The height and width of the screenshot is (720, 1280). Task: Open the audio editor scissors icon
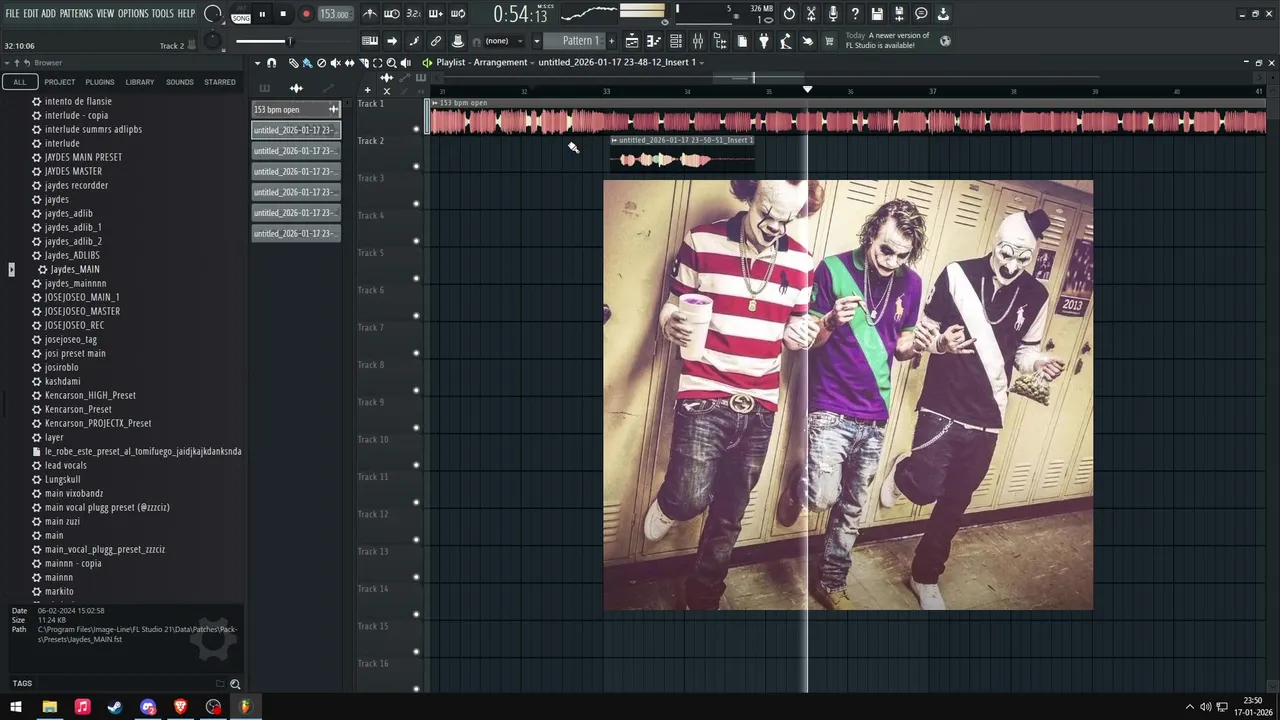point(810,14)
